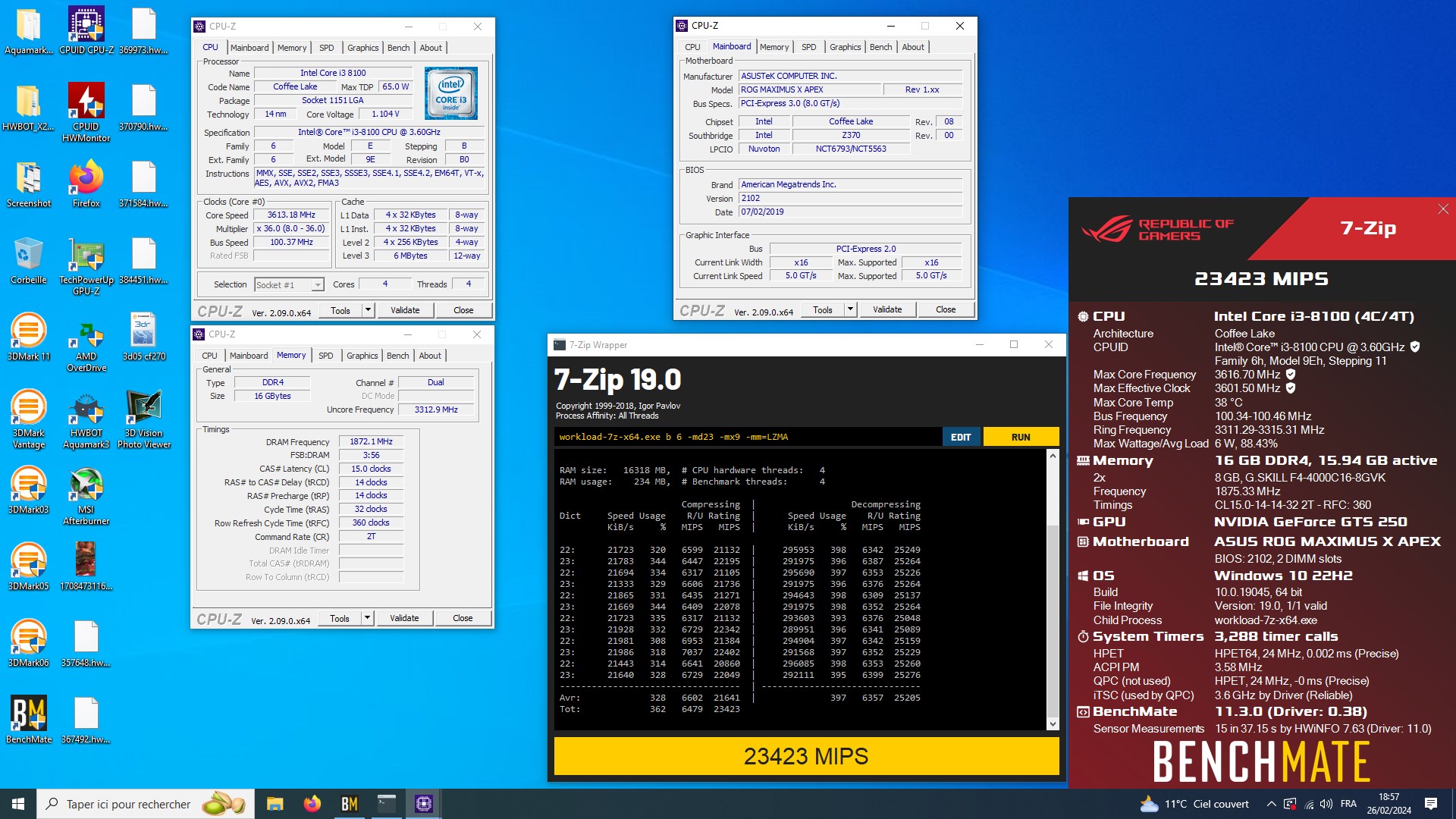
Task: Switch to Mainboard tab in CPU window
Action: click(249, 48)
